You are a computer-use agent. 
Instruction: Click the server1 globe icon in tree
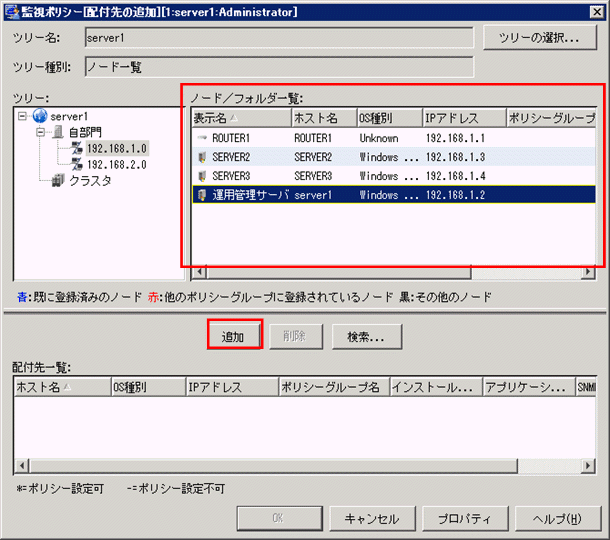click(x=39, y=117)
